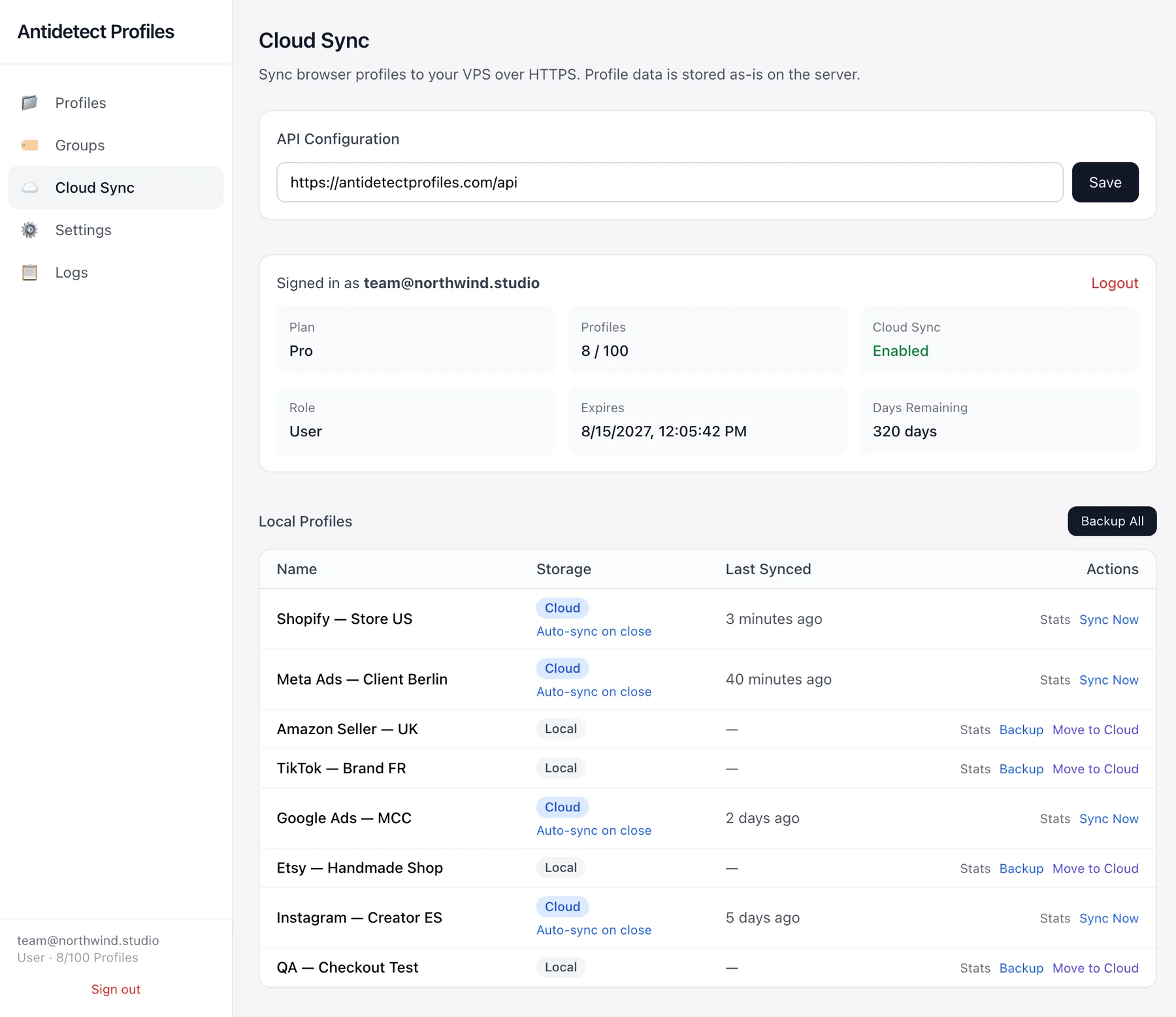
Task: Click the expiry date 8/15/2027 value
Action: (663, 431)
